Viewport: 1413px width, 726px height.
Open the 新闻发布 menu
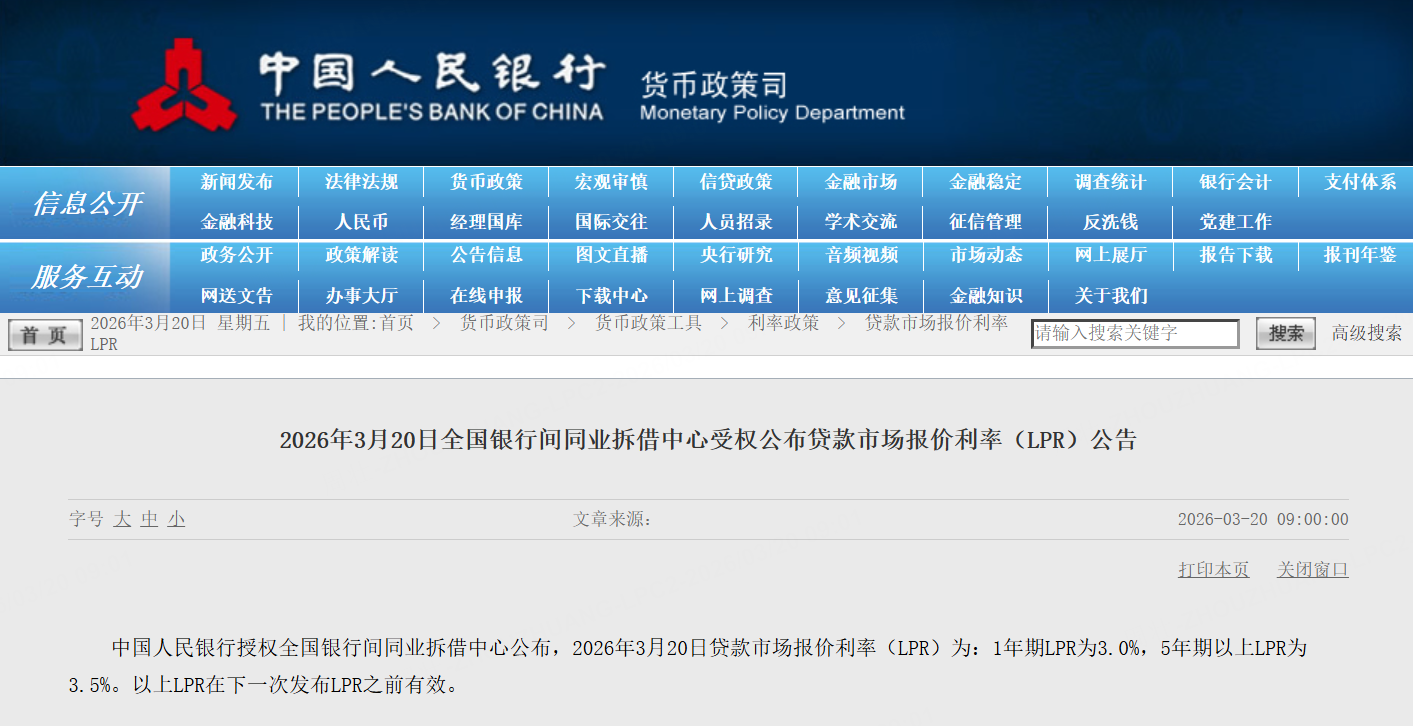(236, 182)
